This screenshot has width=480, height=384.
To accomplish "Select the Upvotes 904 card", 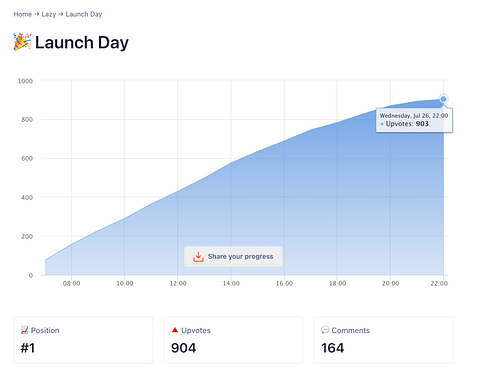I will coord(233,340).
